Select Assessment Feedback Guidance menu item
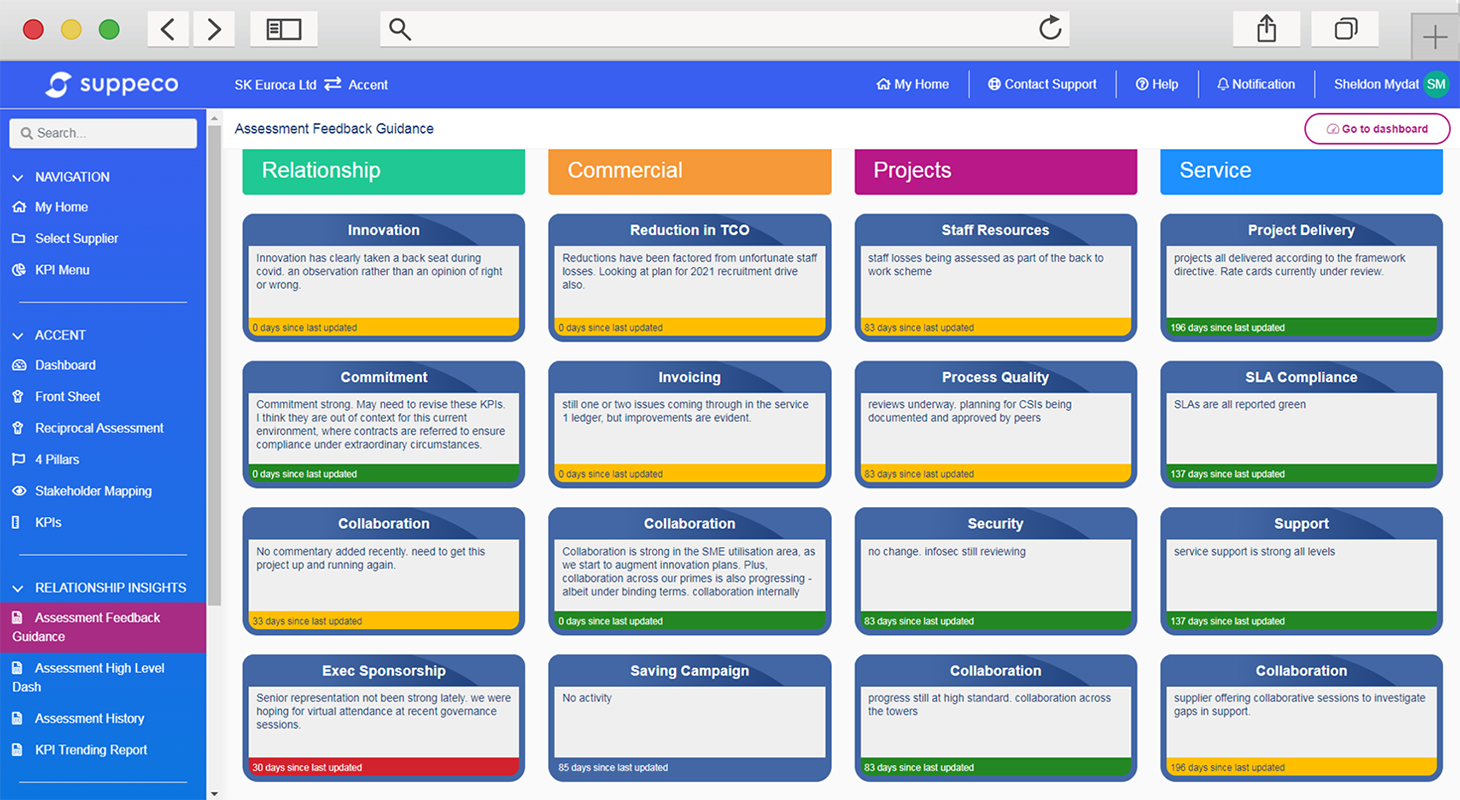 pyautogui.click(x=103, y=627)
